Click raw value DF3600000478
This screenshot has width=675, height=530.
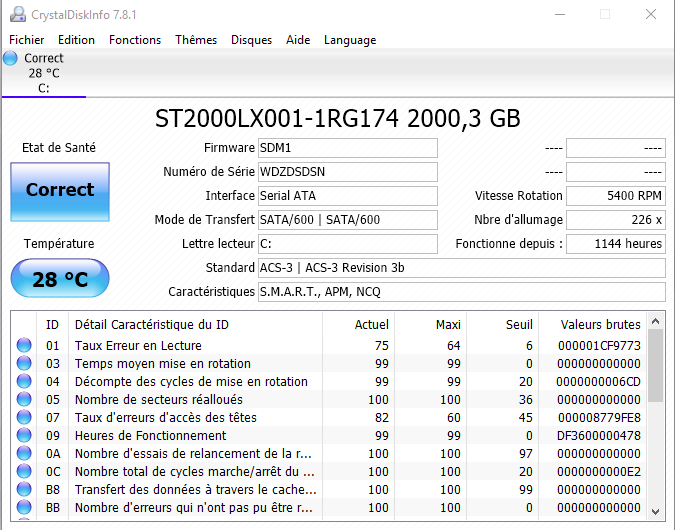click(x=599, y=436)
